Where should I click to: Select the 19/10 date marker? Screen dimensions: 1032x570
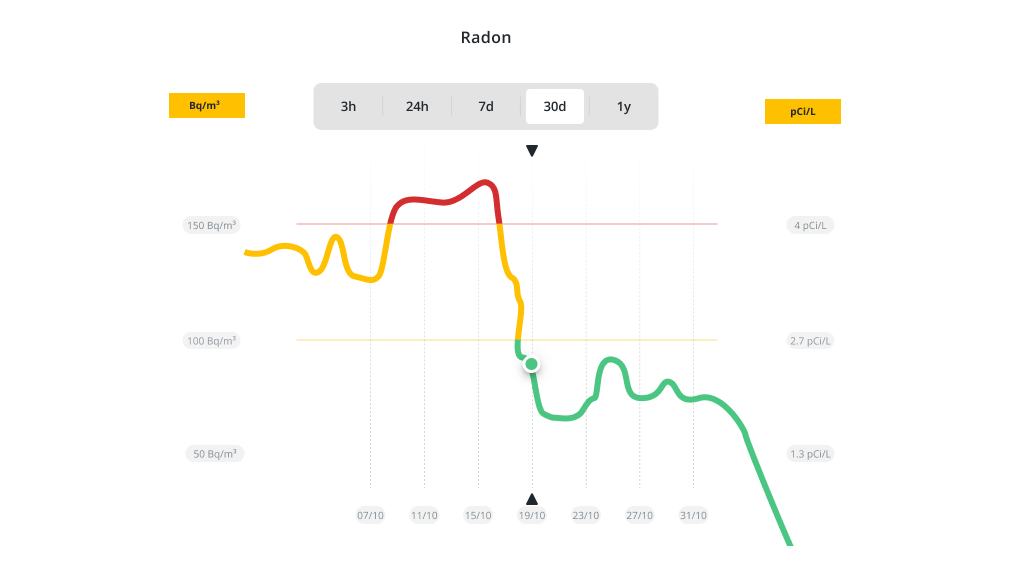coord(532,516)
